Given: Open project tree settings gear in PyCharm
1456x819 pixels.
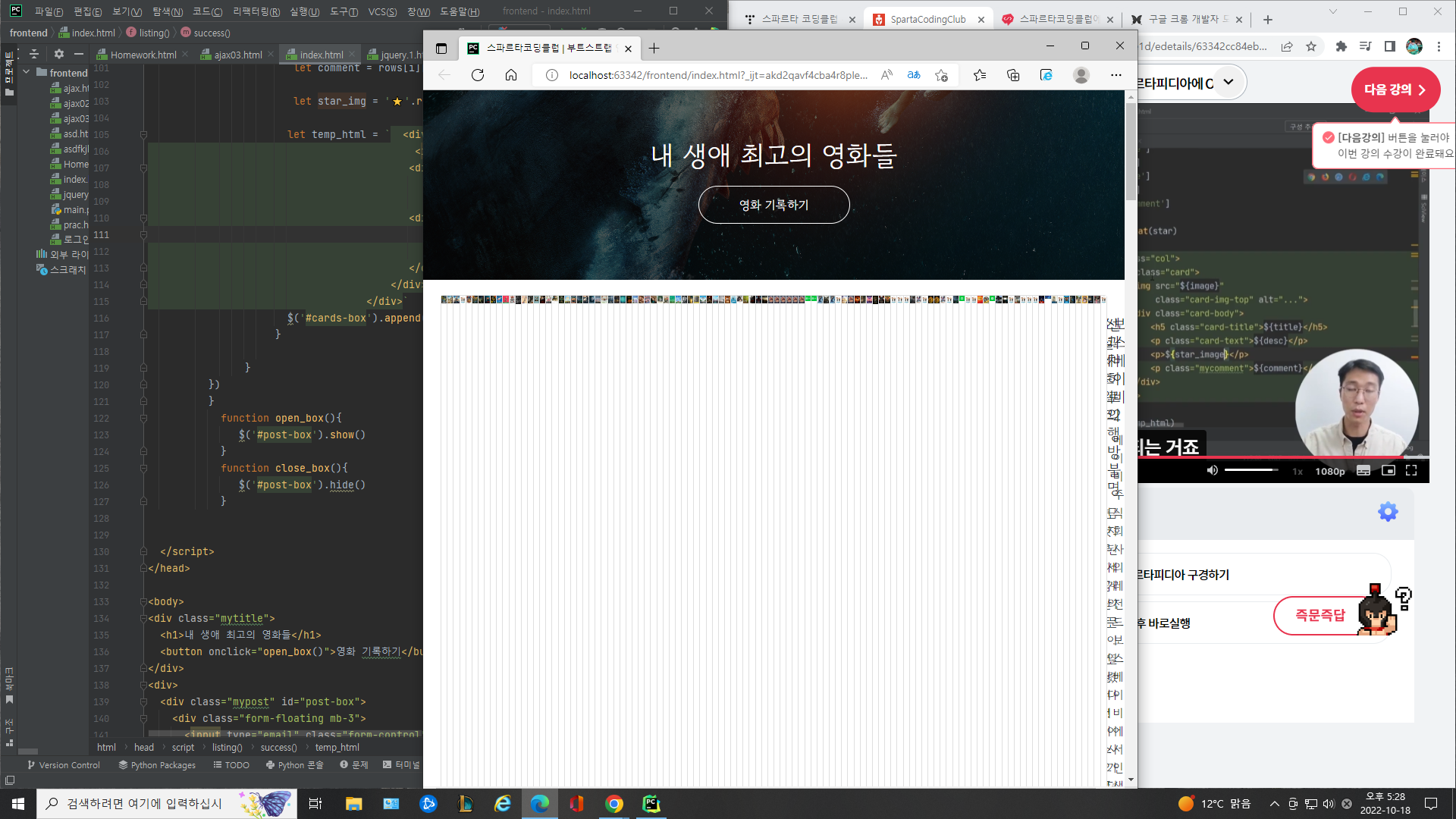Looking at the screenshot, I should (x=59, y=54).
